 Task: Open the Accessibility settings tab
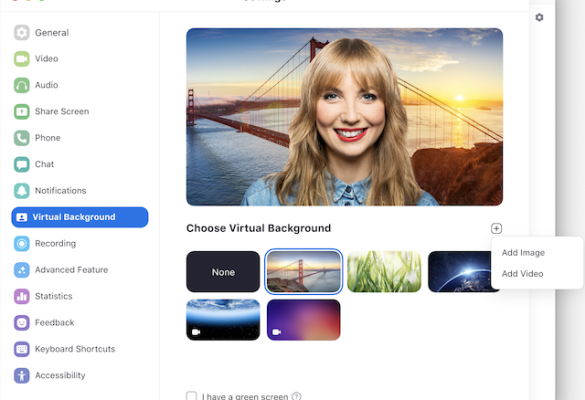coord(80,375)
